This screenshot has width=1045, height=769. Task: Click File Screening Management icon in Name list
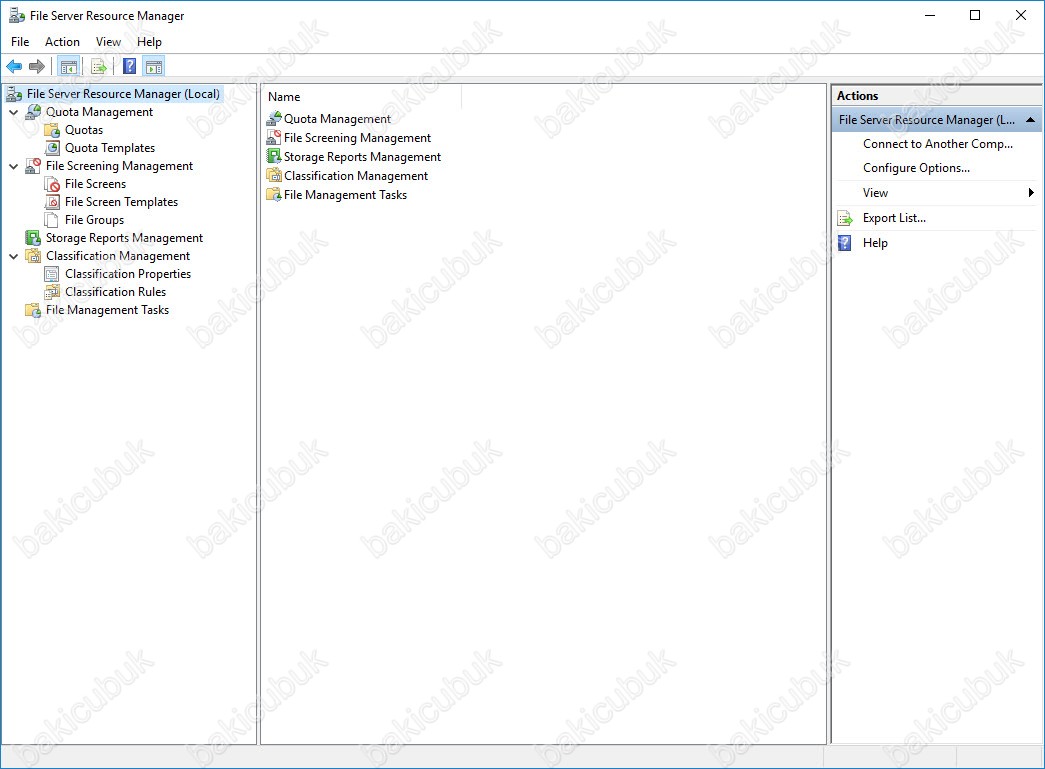[274, 138]
